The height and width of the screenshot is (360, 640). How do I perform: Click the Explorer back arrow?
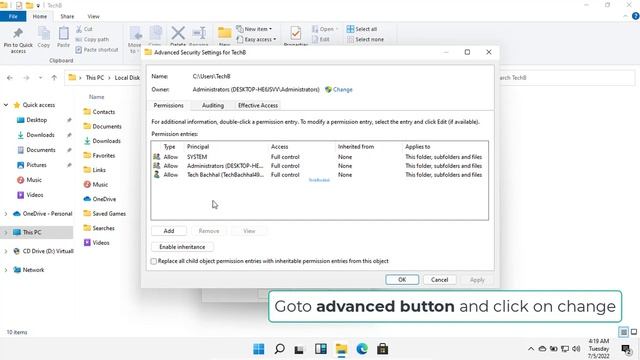10,78
